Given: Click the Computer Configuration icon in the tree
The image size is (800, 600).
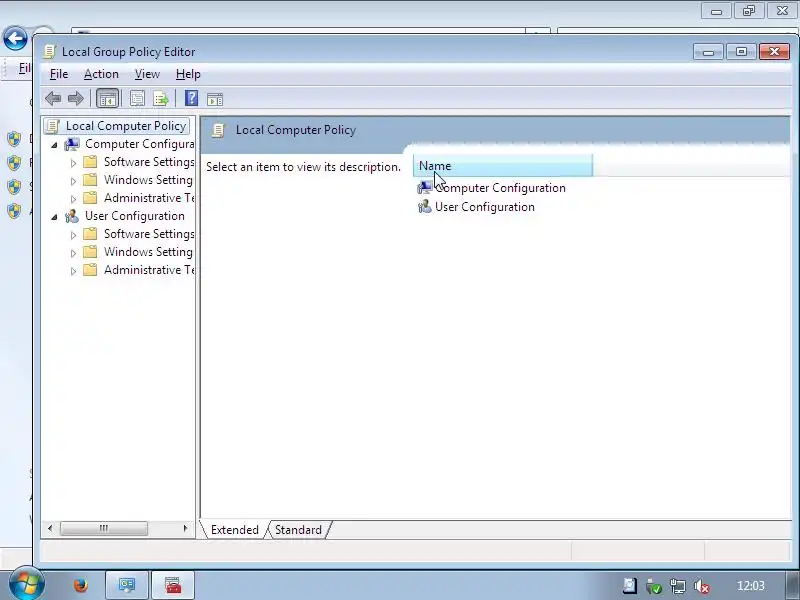Looking at the screenshot, I should (x=72, y=144).
